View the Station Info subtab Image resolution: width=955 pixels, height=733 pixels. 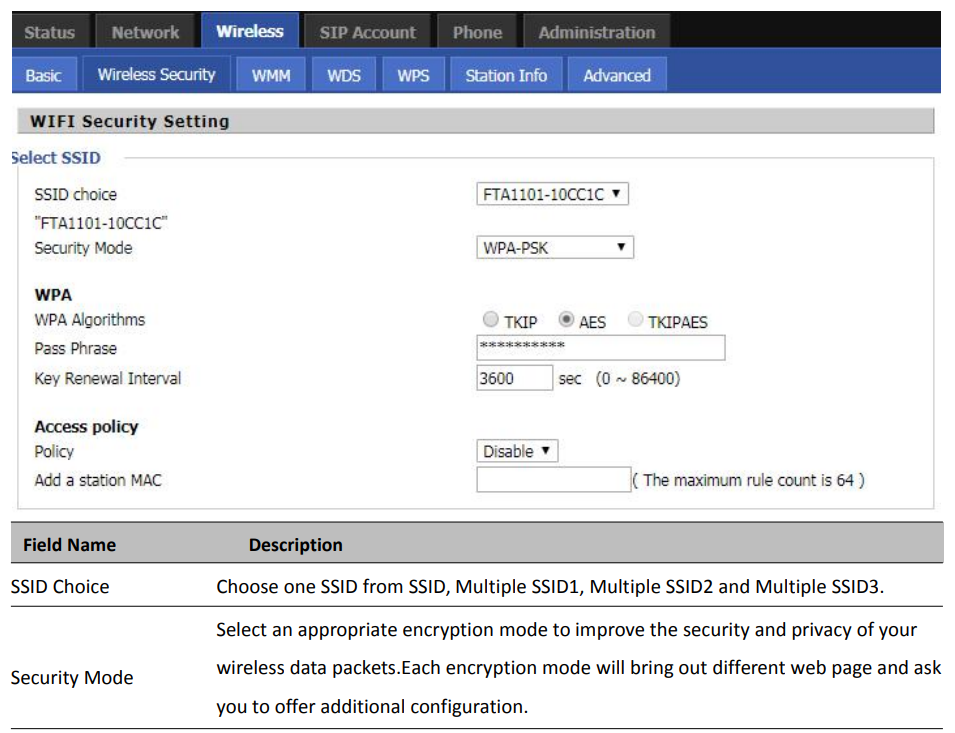click(506, 75)
